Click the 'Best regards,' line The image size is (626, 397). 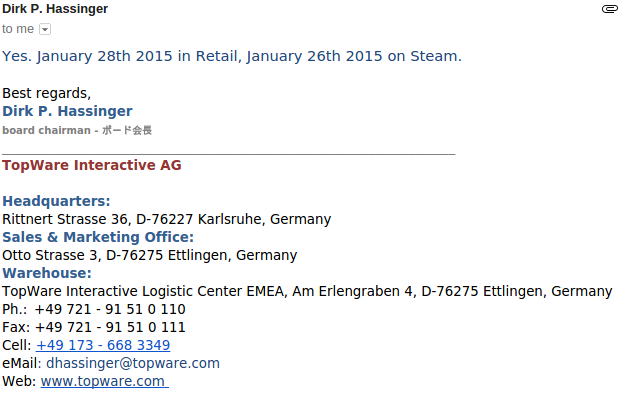coord(47,93)
